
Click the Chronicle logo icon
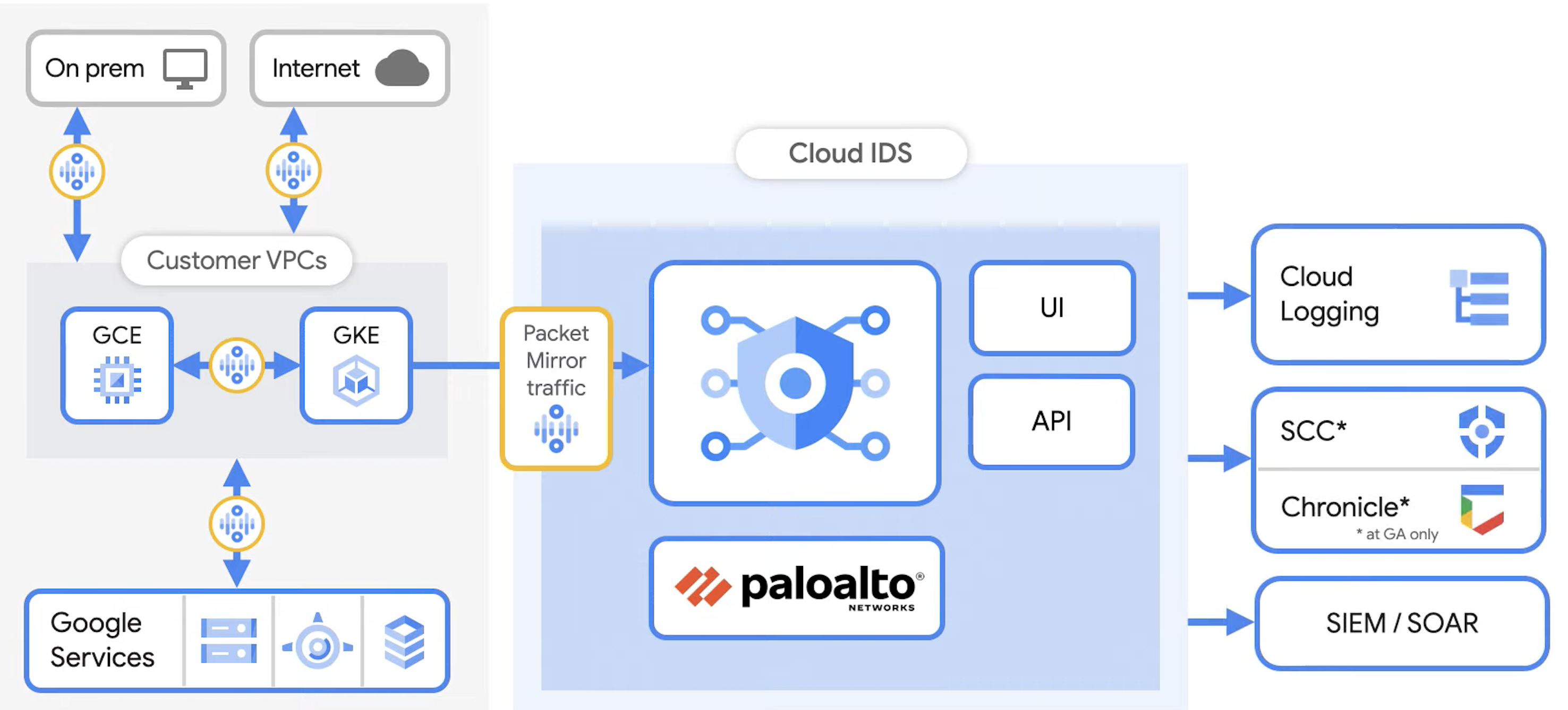pos(1482,509)
